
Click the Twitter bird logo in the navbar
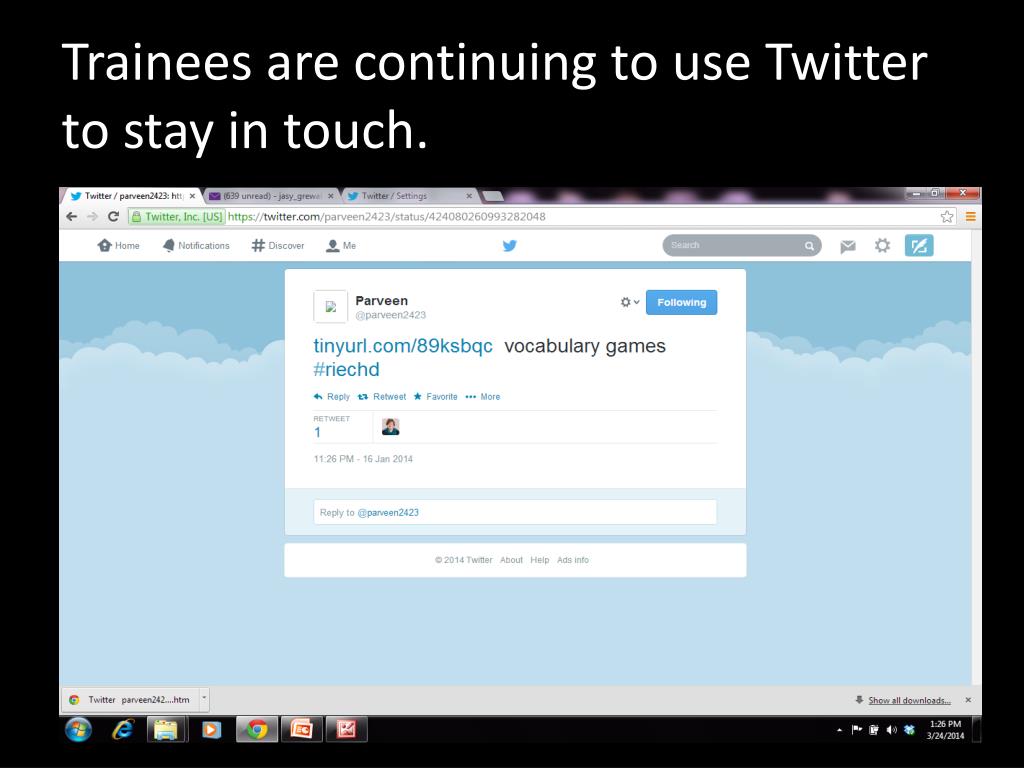coord(510,246)
